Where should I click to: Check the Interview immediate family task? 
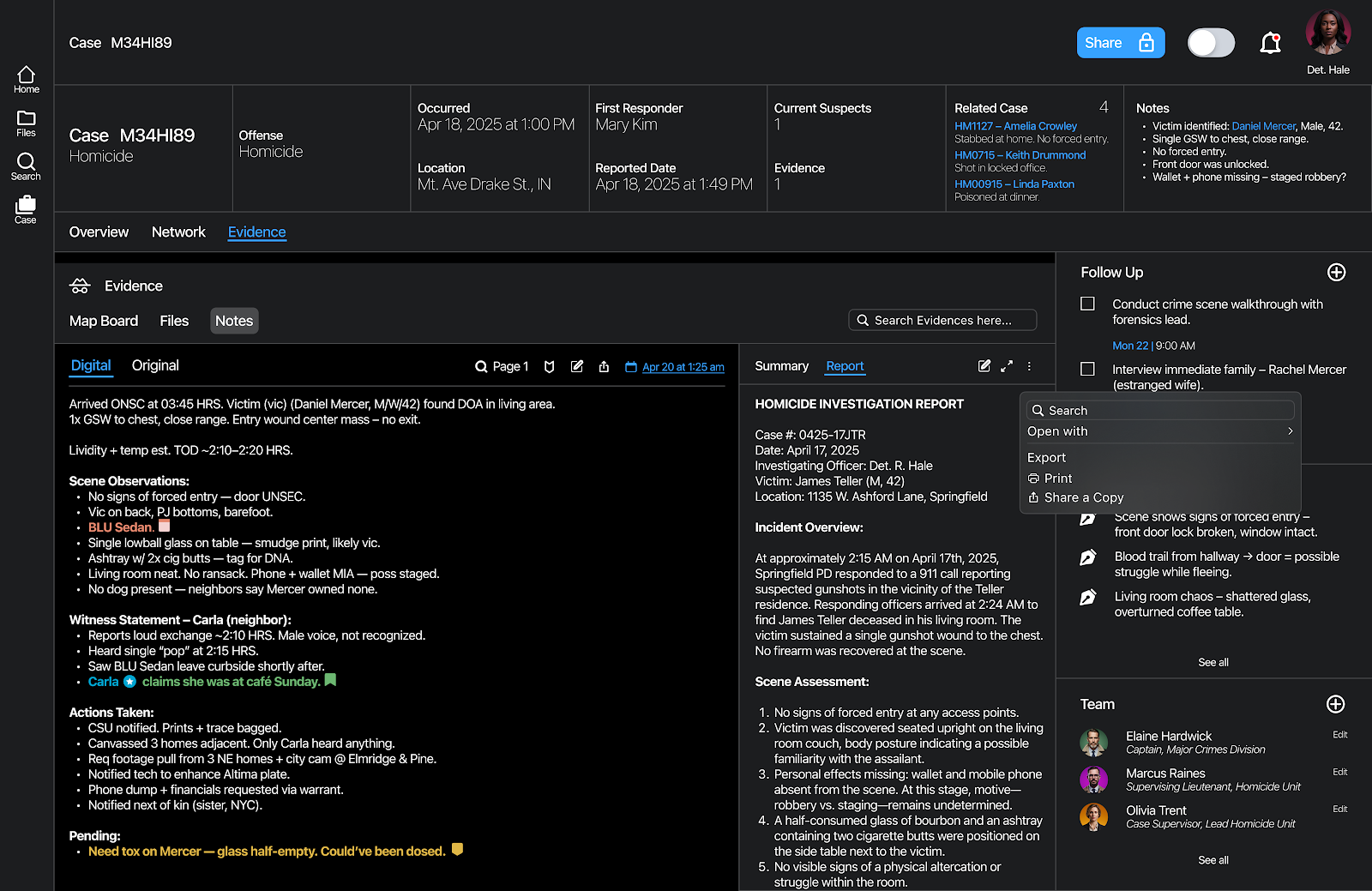(x=1087, y=369)
